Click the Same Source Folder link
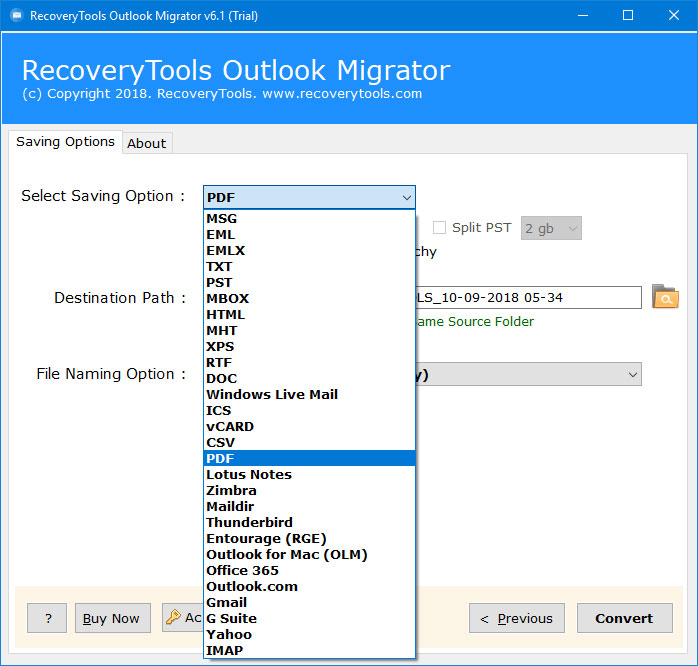Viewport: 698px width, 666px height. (x=475, y=321)
